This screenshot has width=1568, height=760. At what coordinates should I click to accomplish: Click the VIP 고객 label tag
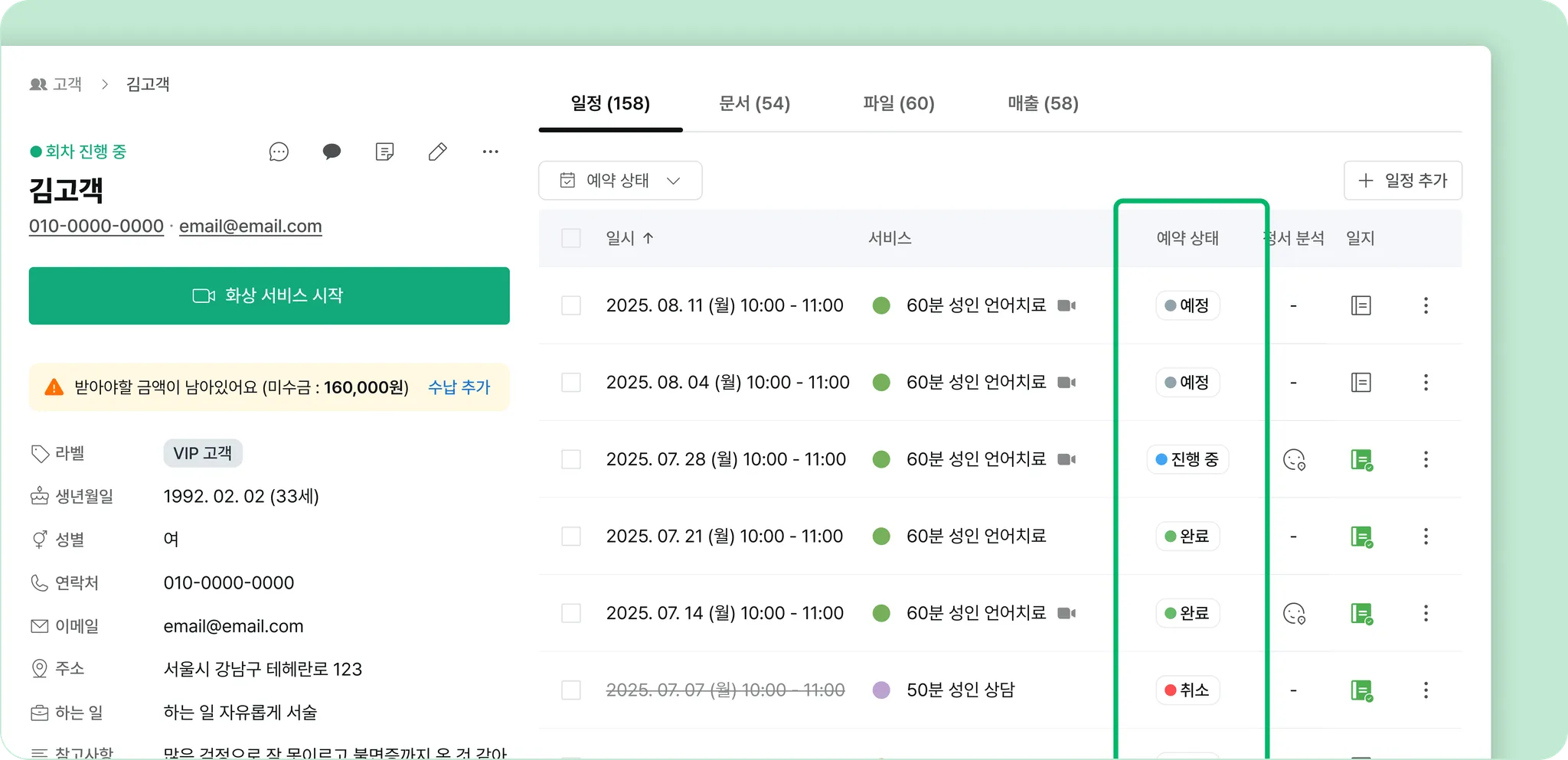click(x=203, y=453)
